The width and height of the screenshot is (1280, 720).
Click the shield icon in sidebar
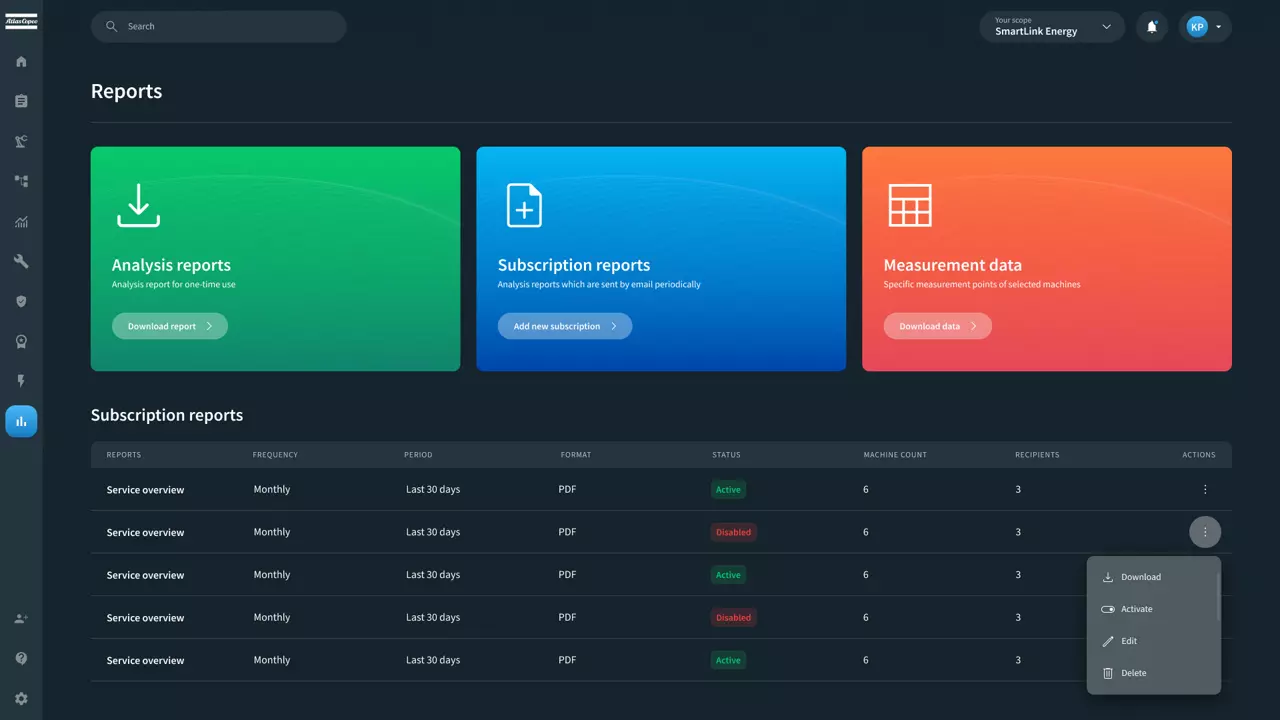[x=21, y=302]
